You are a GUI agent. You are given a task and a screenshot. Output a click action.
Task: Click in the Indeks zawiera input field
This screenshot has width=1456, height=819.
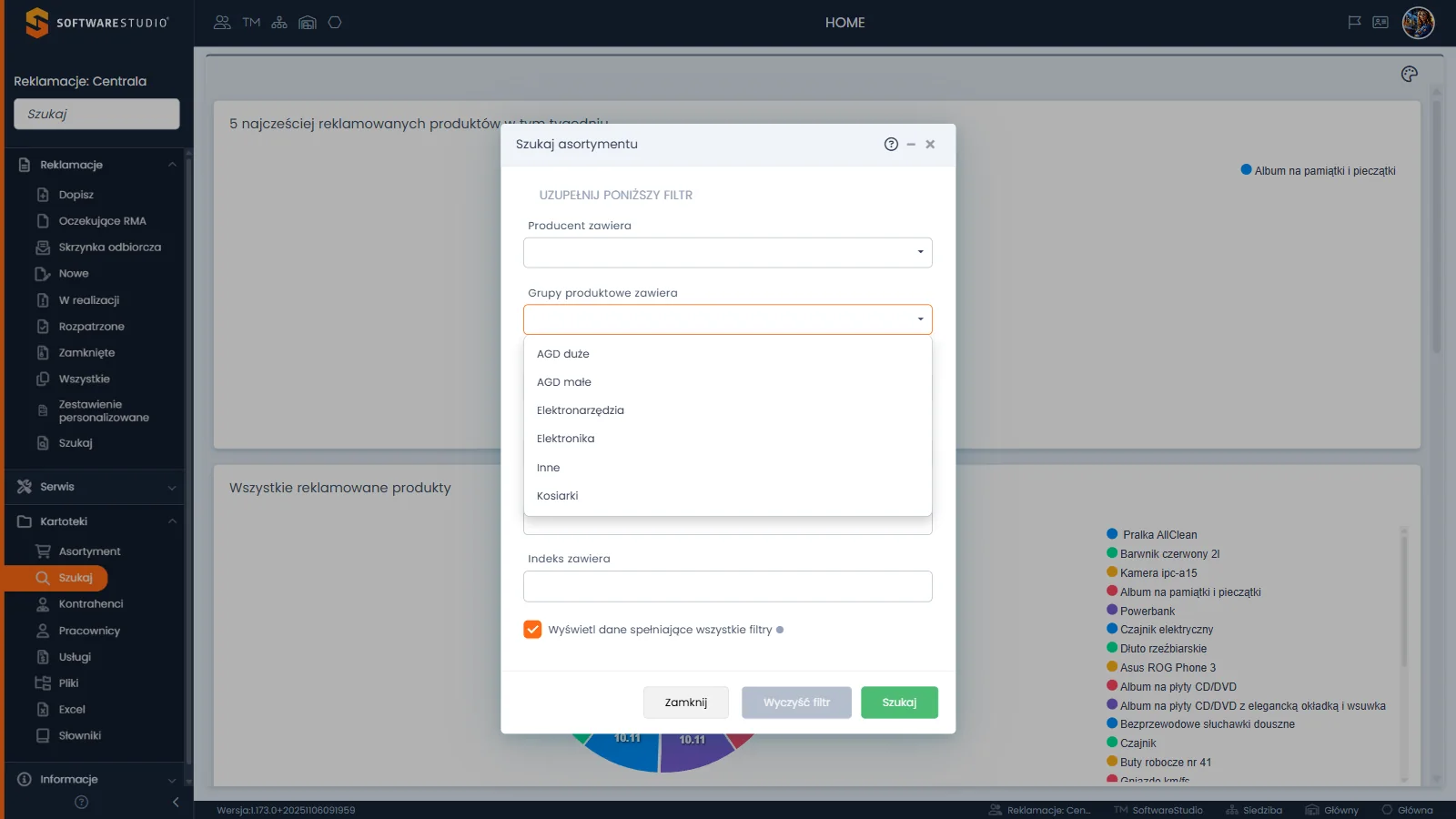(728, 586)
